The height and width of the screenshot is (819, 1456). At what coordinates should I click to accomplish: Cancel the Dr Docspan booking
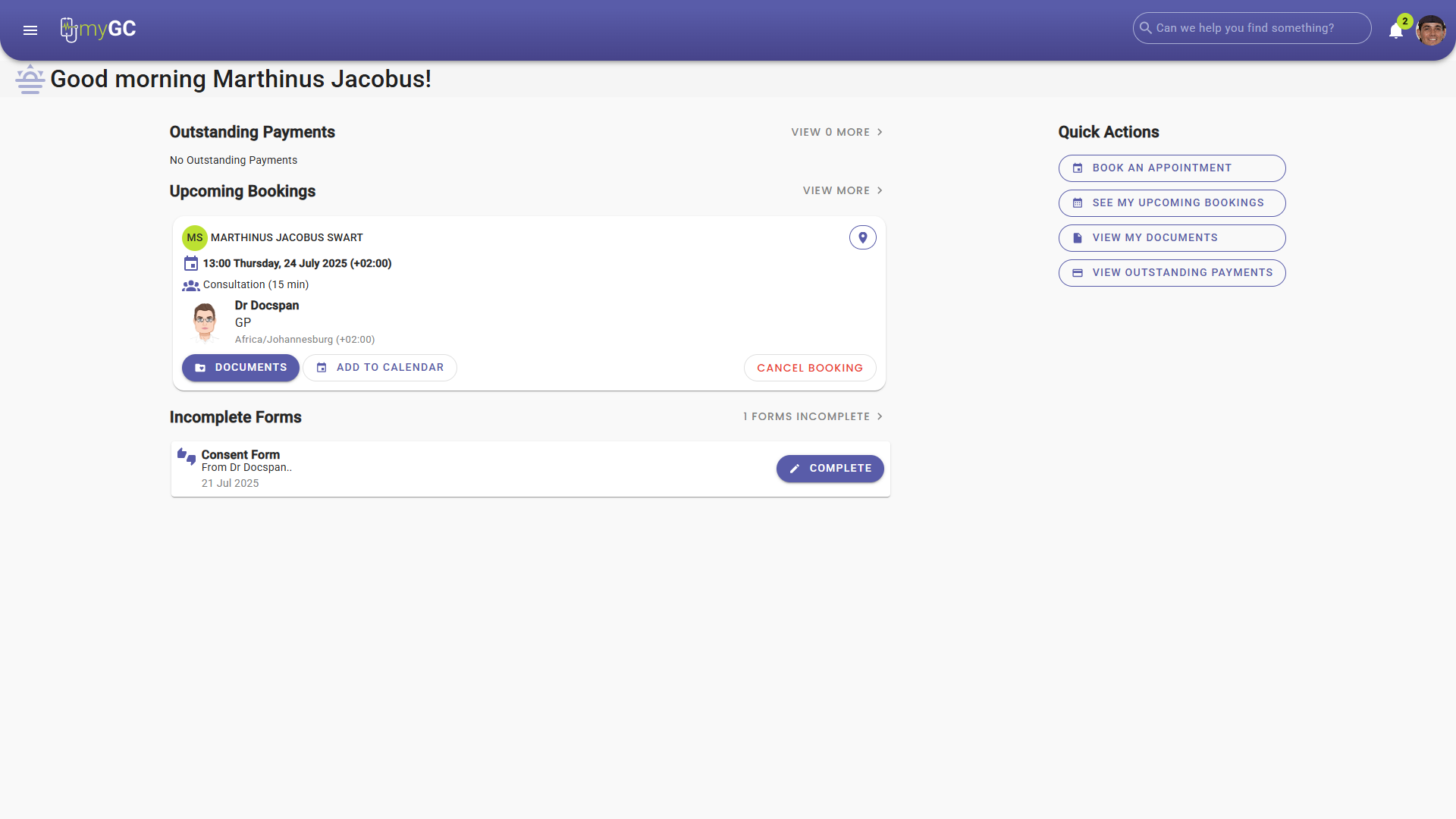(809, 368)
